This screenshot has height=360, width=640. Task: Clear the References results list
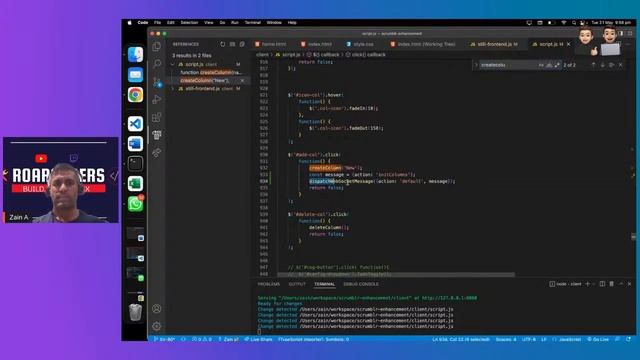coord(232,44)
